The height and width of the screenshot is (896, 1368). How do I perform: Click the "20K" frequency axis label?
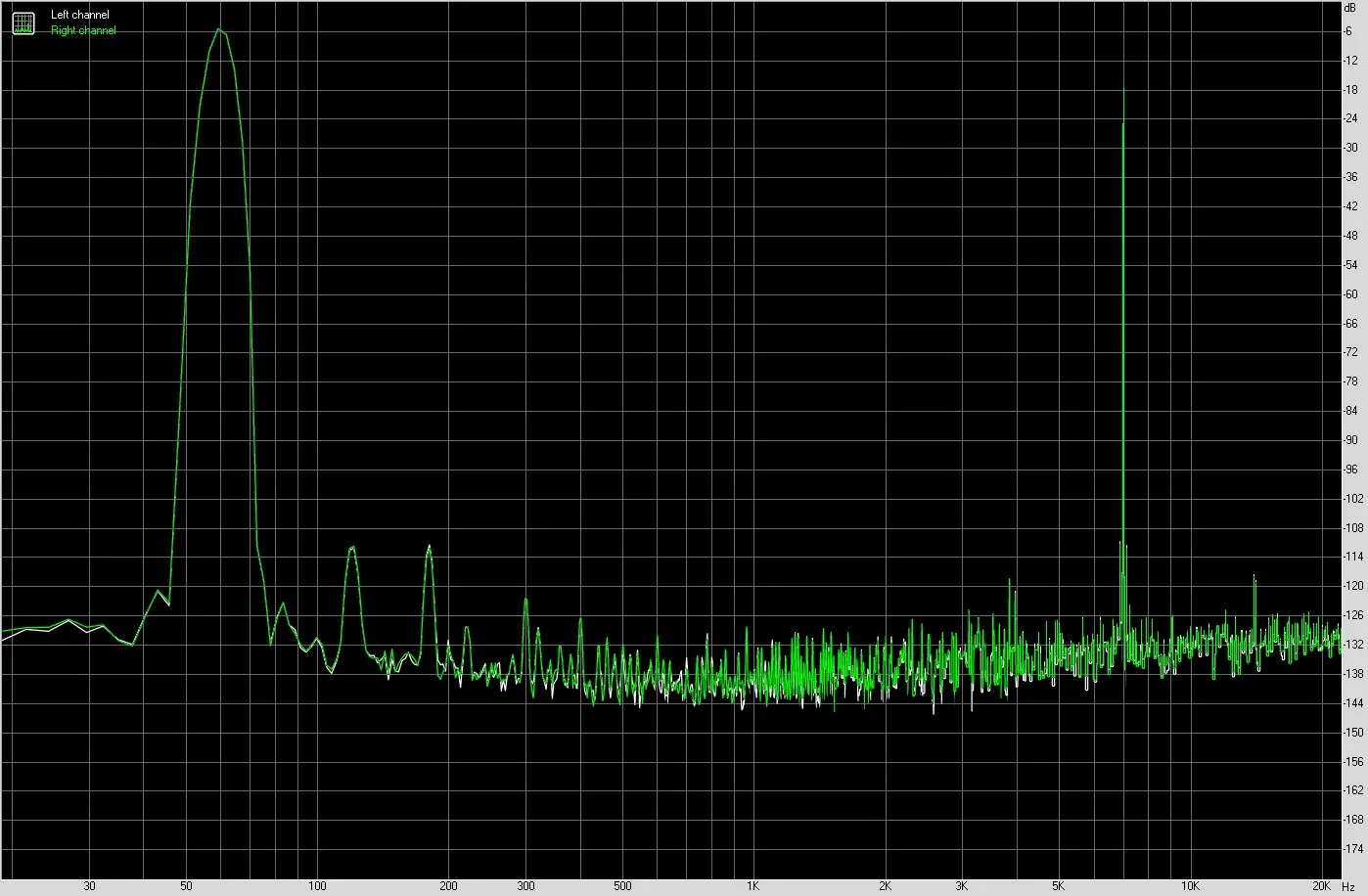[1322, 886]
